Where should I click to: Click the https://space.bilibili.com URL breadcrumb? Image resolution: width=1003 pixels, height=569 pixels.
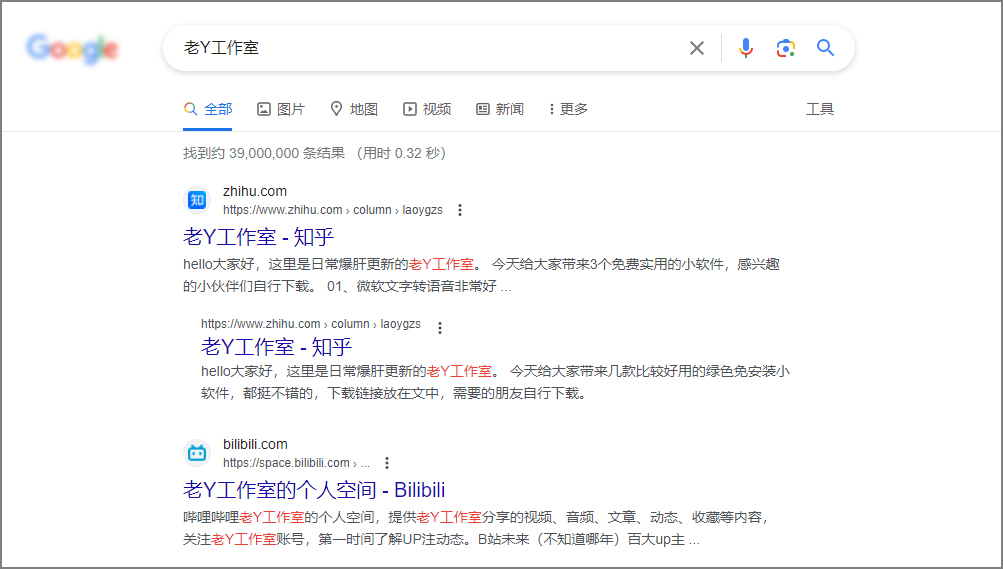tap(296, 463)
